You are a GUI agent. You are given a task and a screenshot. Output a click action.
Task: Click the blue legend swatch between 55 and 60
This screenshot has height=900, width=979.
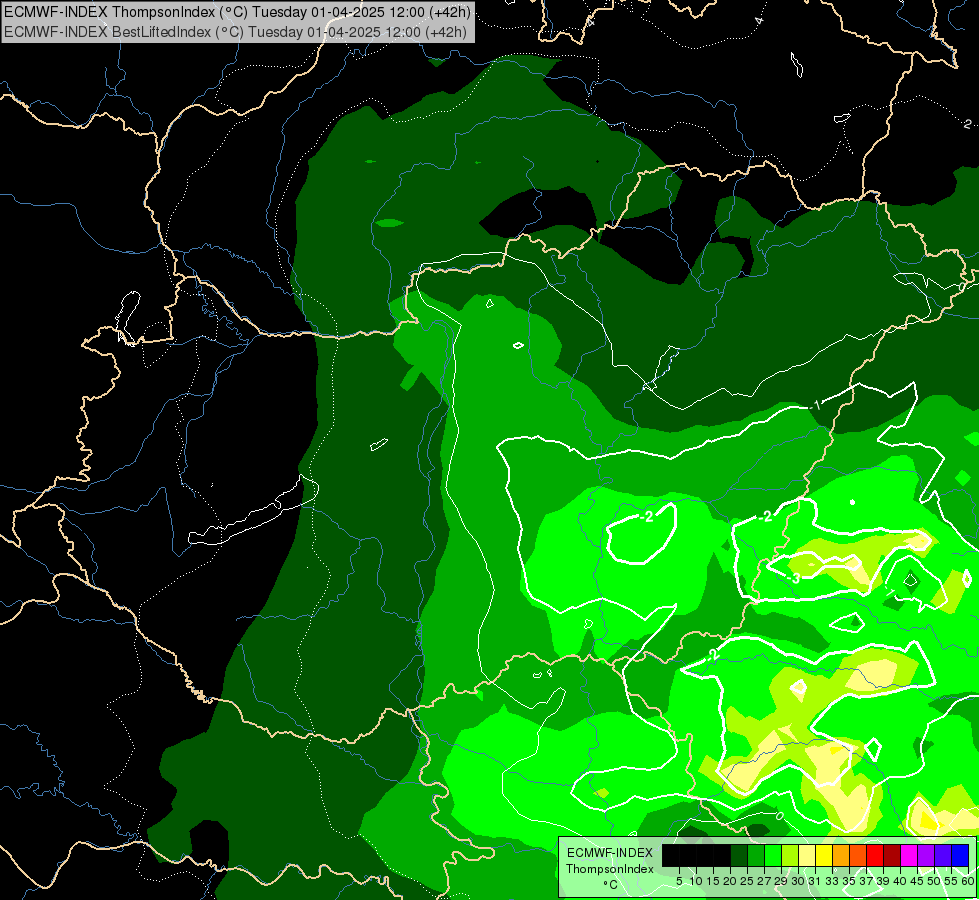pyautogui.click(x=960, y=855)
